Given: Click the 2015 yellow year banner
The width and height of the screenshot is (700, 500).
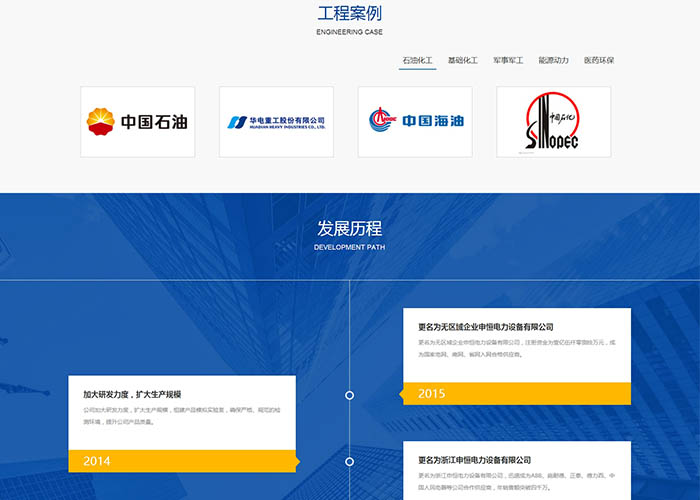Looking at the screenshot, I should coord(517,394).
